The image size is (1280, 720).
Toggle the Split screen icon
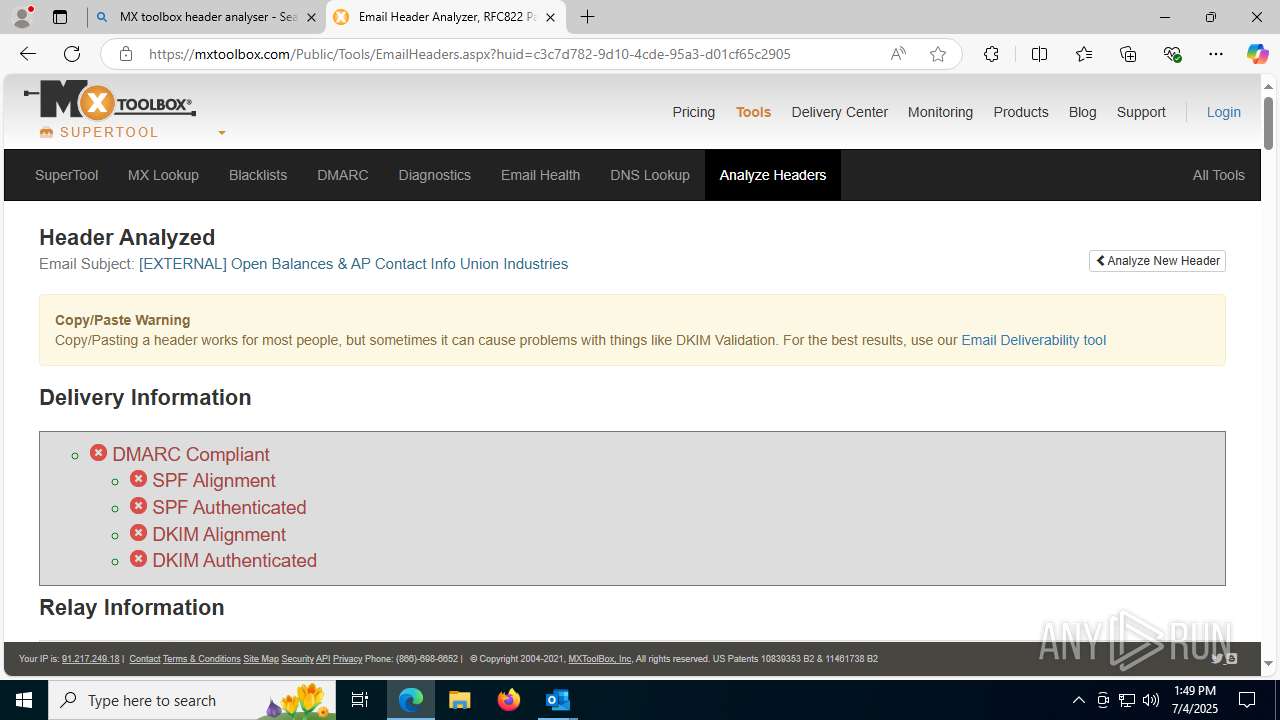tap(1039, 54)
